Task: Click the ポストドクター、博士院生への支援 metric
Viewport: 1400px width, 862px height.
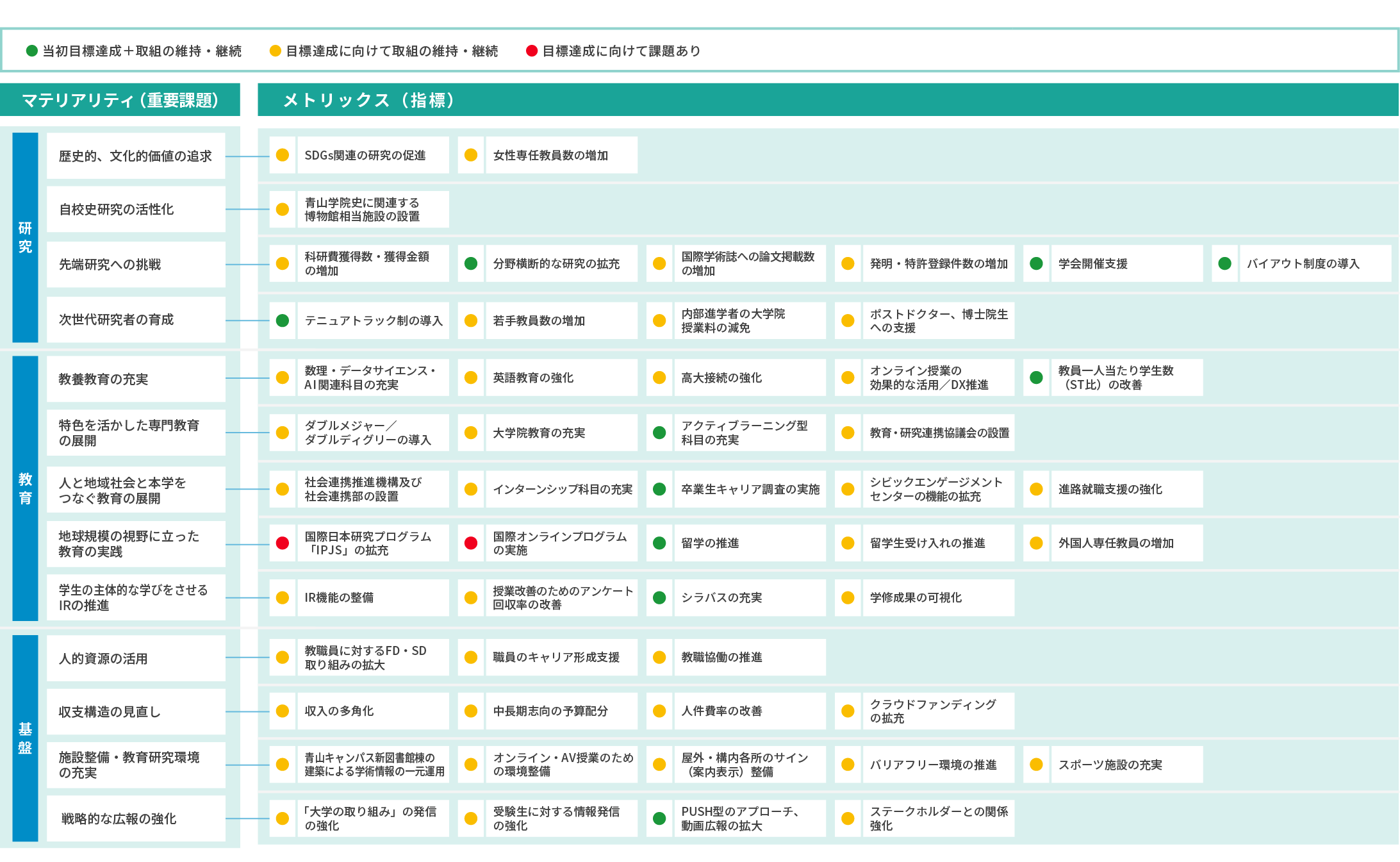Action: (938, 320)
